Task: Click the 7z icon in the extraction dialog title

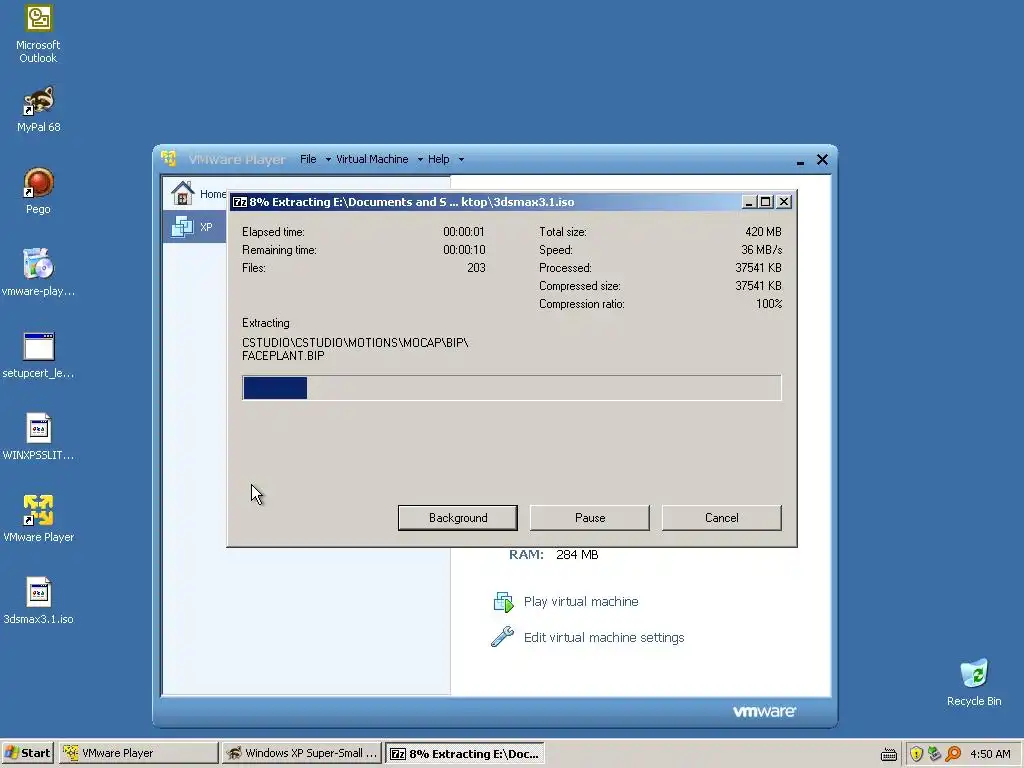Action: (240, 202)
